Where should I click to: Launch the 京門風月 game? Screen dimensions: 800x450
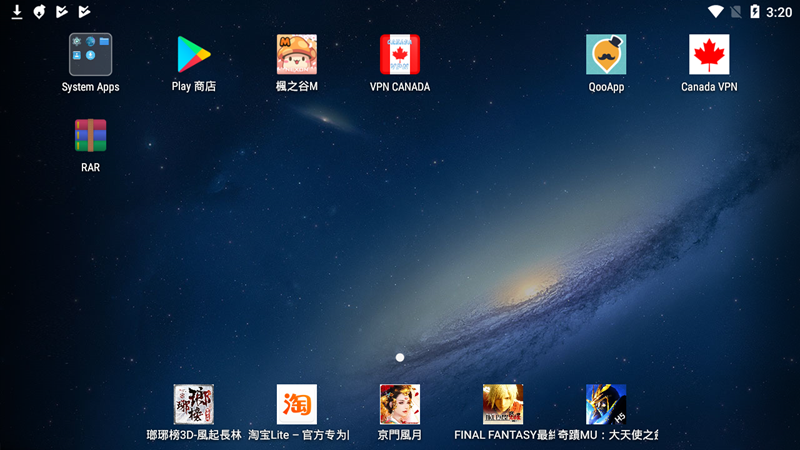click(400, 405)
